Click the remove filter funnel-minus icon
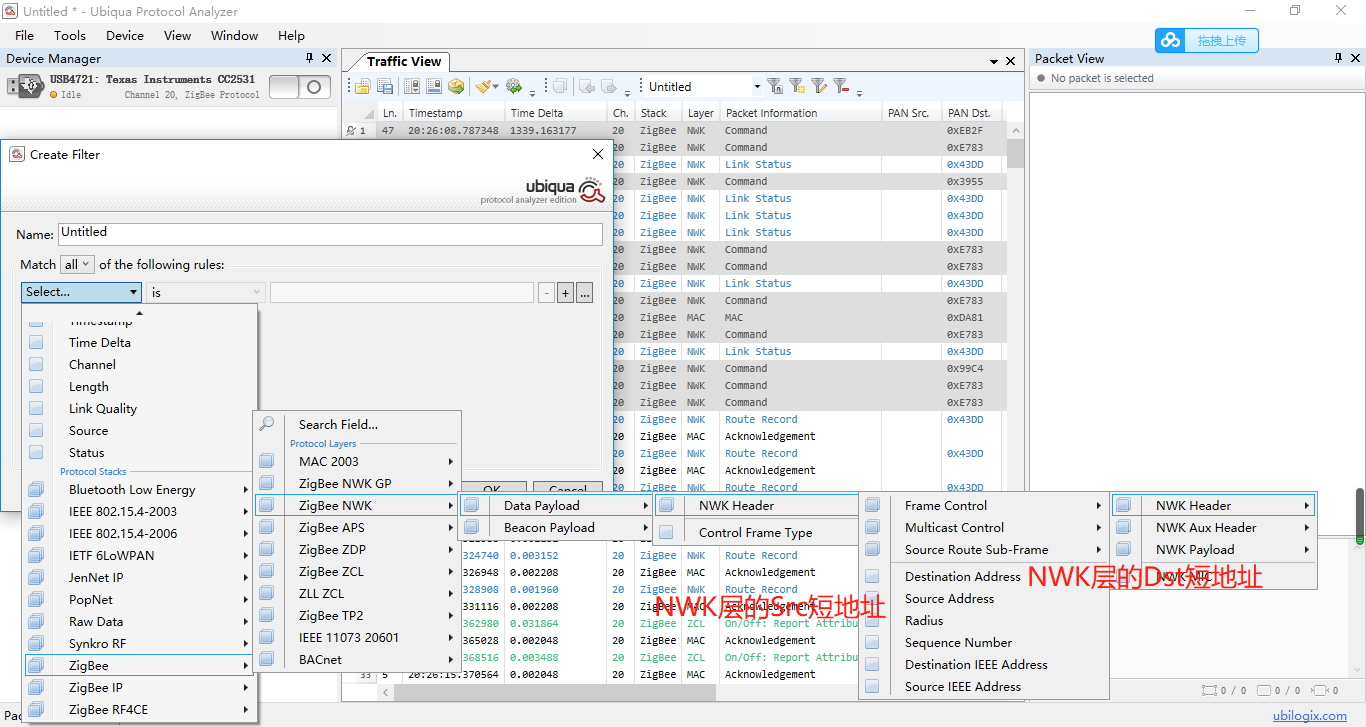This screenshot has width=1366, height=727. [841, 86]
